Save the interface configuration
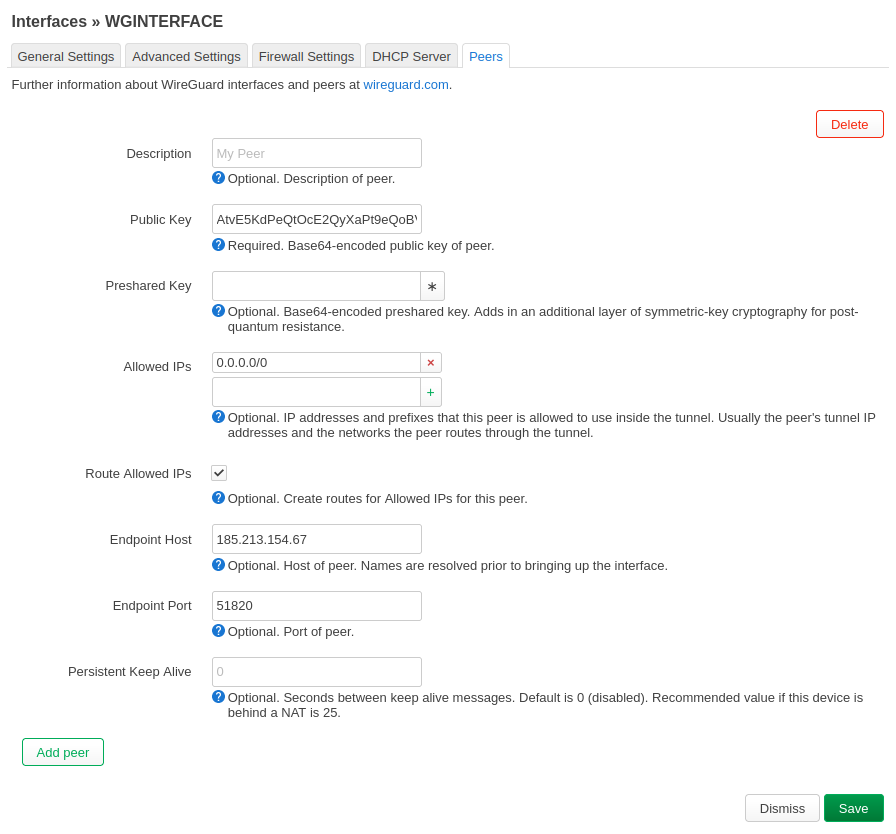Image resolution: width=896 pixels, height=834 pixels. tap(853, 808)
